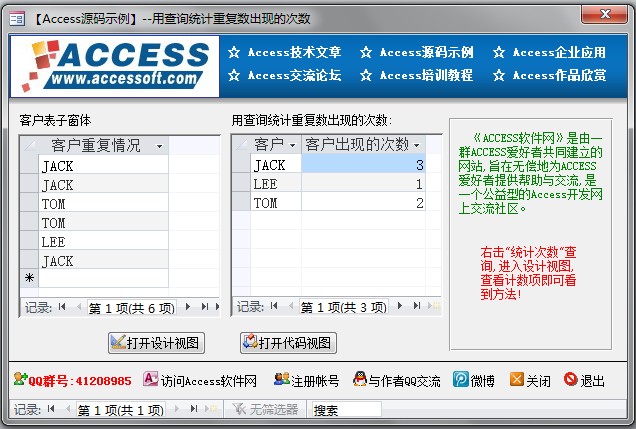636x429 pixels.
Task: Close the window with red X button
Action: click(604, 15)
